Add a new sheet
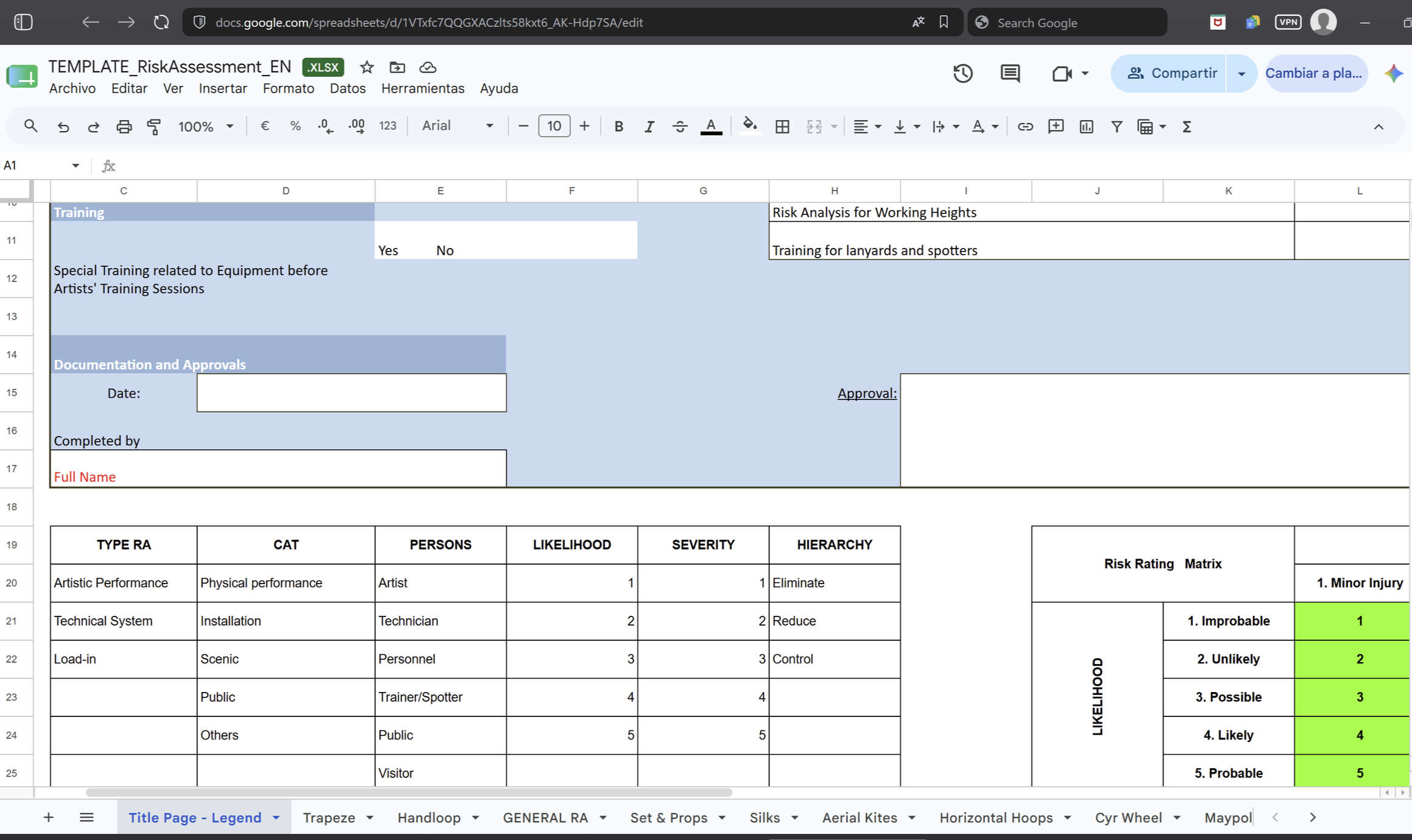Viewport: 1412px width, 840px height. pyautogui.click(x=48, y=817)
